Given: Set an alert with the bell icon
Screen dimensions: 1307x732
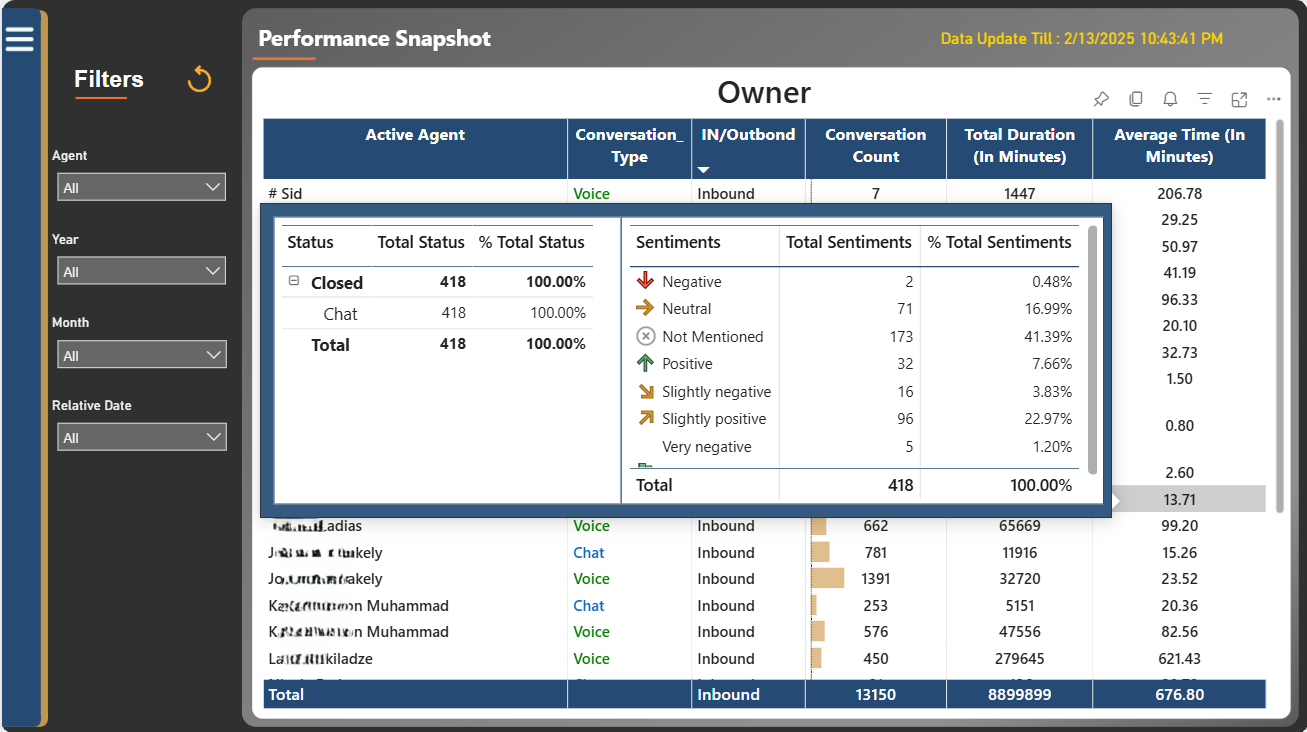Looking at the screenshot, I should [1170, 99].
